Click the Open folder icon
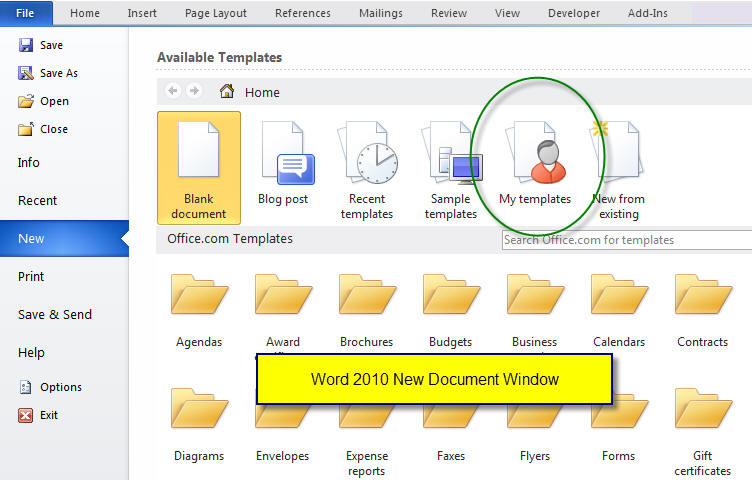The height and width of the screenshot is (480, 752). click(26, 101)
